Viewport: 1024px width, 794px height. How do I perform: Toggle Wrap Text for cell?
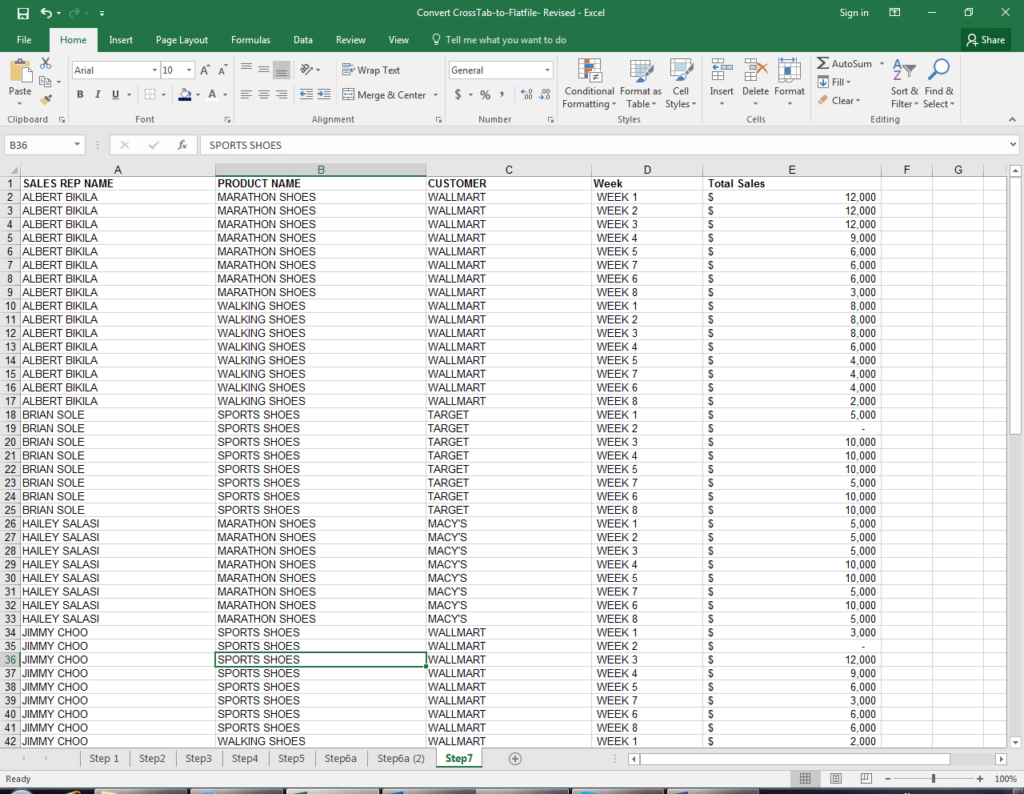point(371,70)
